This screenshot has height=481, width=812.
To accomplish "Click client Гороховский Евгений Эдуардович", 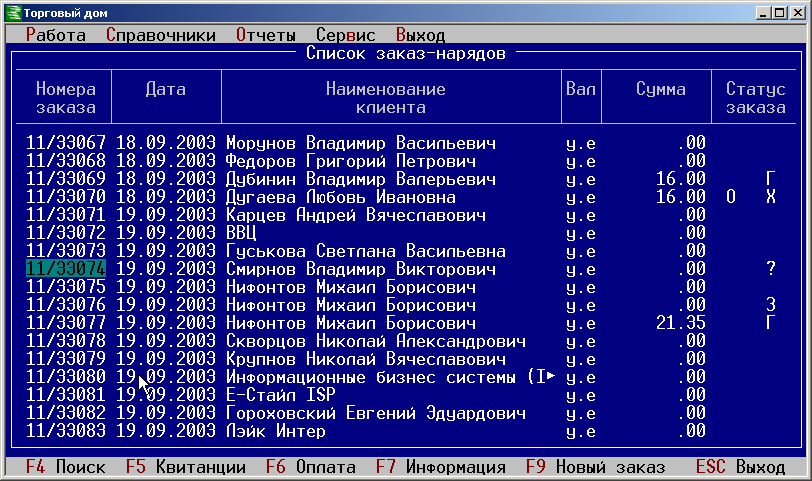I will click(376, 413).
